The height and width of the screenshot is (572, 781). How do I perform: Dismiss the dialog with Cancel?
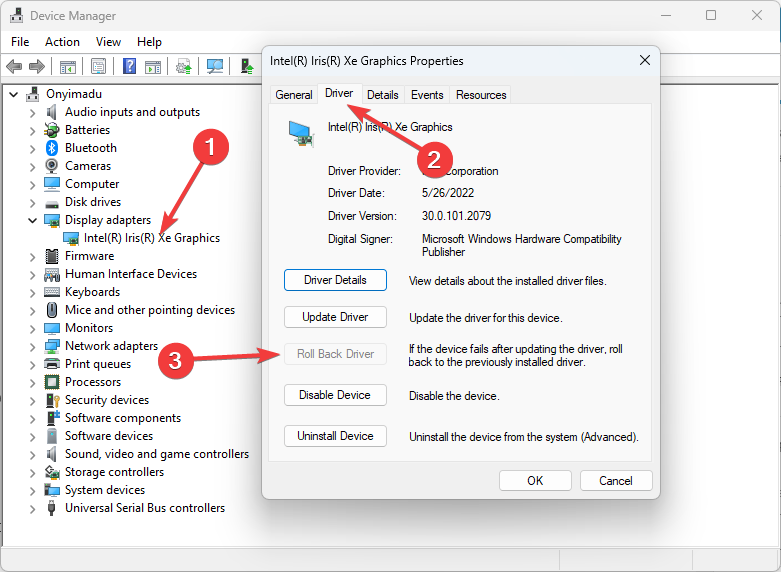[616, 480]
